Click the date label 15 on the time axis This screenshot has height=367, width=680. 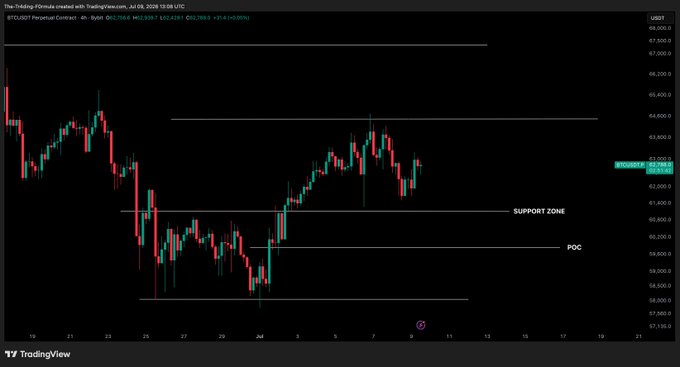[x=525, y=336]
